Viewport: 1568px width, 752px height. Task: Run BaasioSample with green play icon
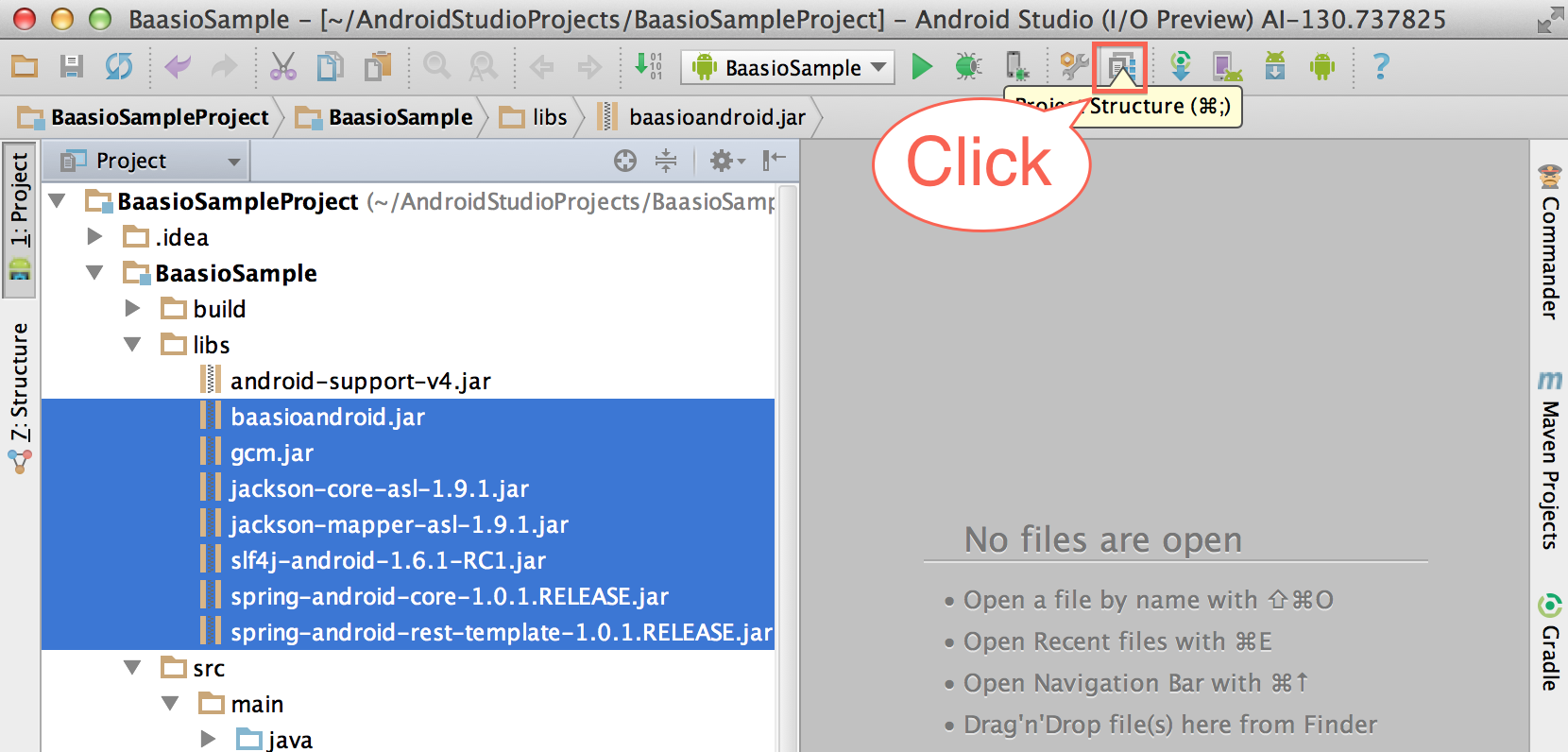point(922,67)
